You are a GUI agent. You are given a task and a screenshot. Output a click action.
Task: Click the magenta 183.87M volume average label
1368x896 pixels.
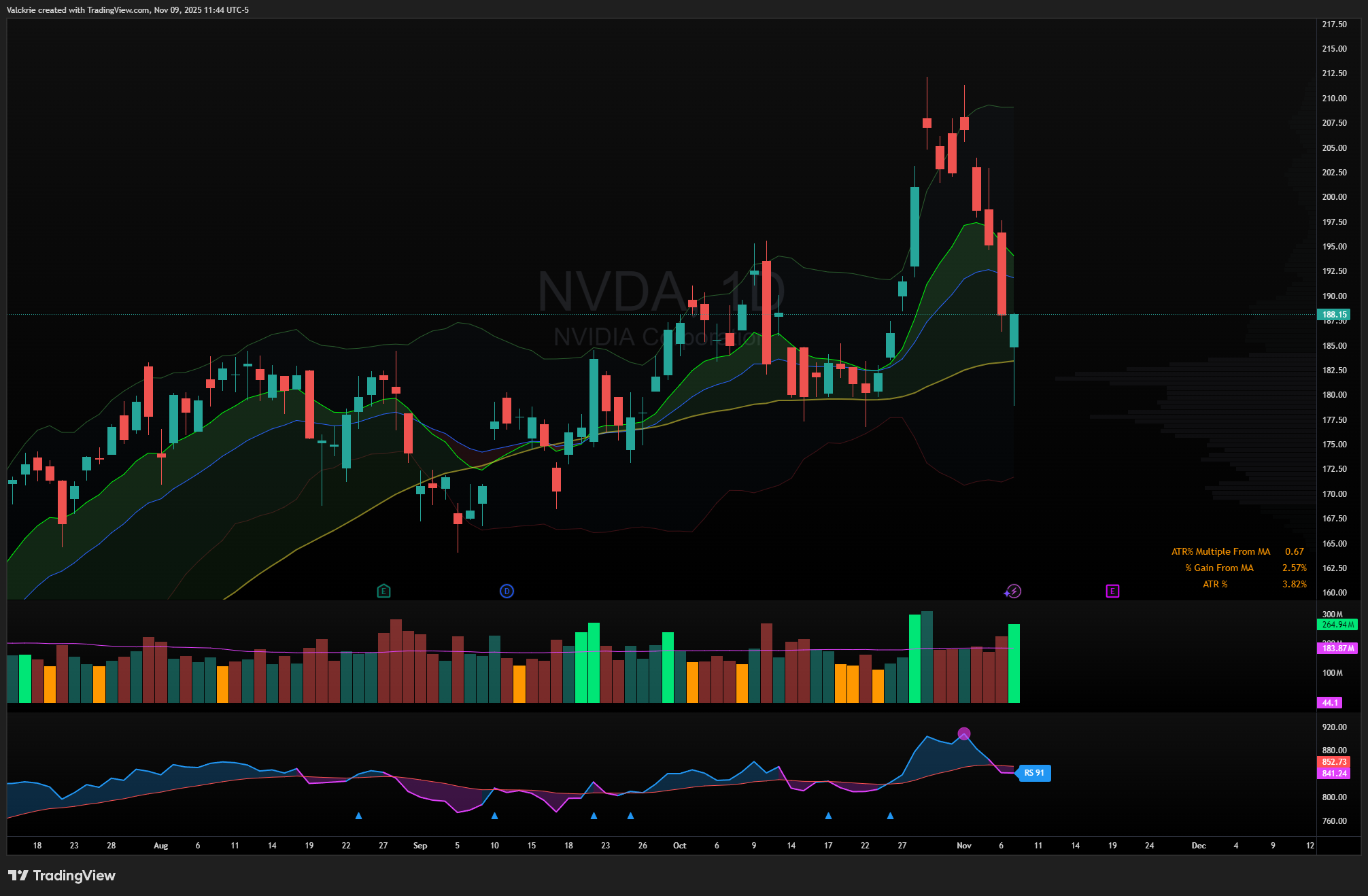pos(1337,648)
